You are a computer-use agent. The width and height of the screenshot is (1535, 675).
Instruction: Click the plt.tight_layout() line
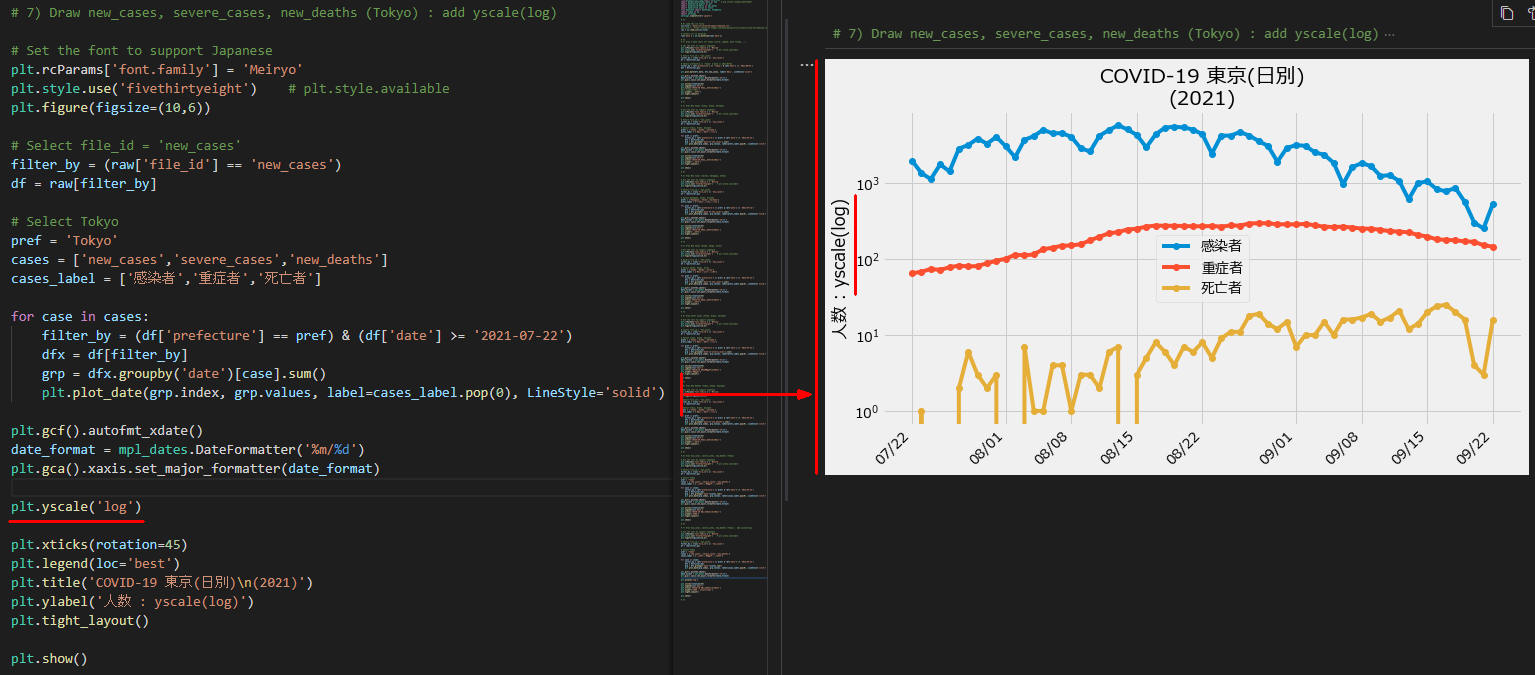pos(80,621)
